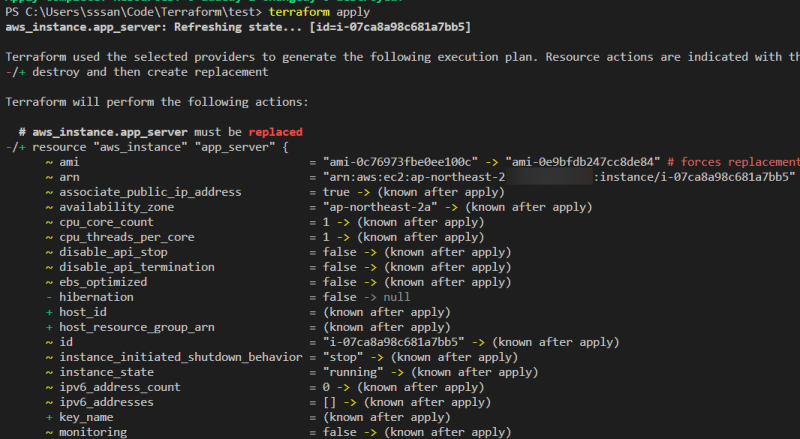Screen dimensions: 800x439
Task: Click the ebs_optimized attribute name
Action: (103, 282)
